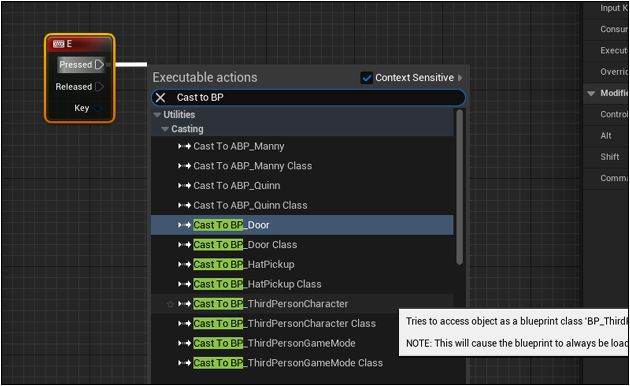Click the Pressed execution pin on E node
The image size is (630, 386).
point(99,64)
